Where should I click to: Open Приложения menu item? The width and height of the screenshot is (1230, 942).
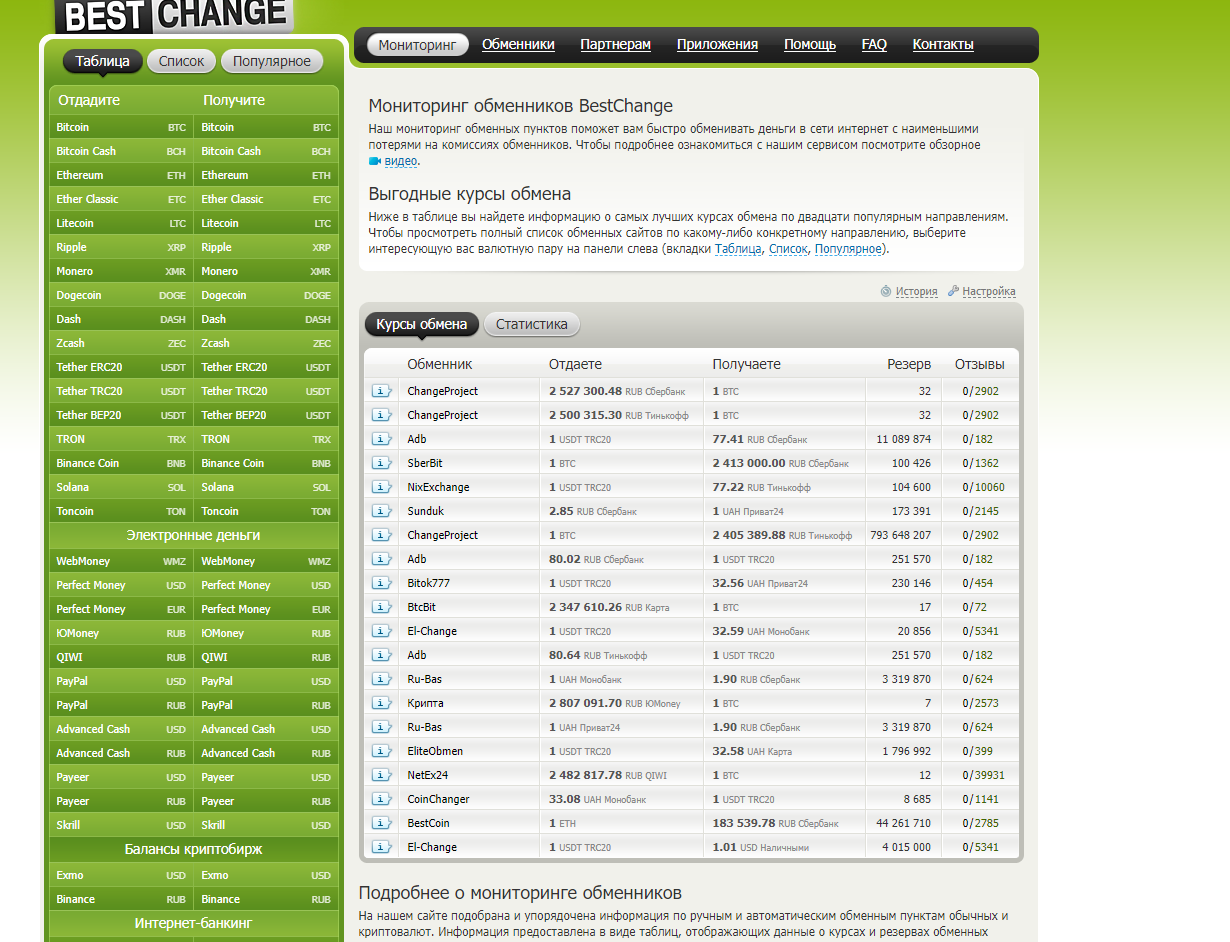pyautogui.click(x=717, y=44)
